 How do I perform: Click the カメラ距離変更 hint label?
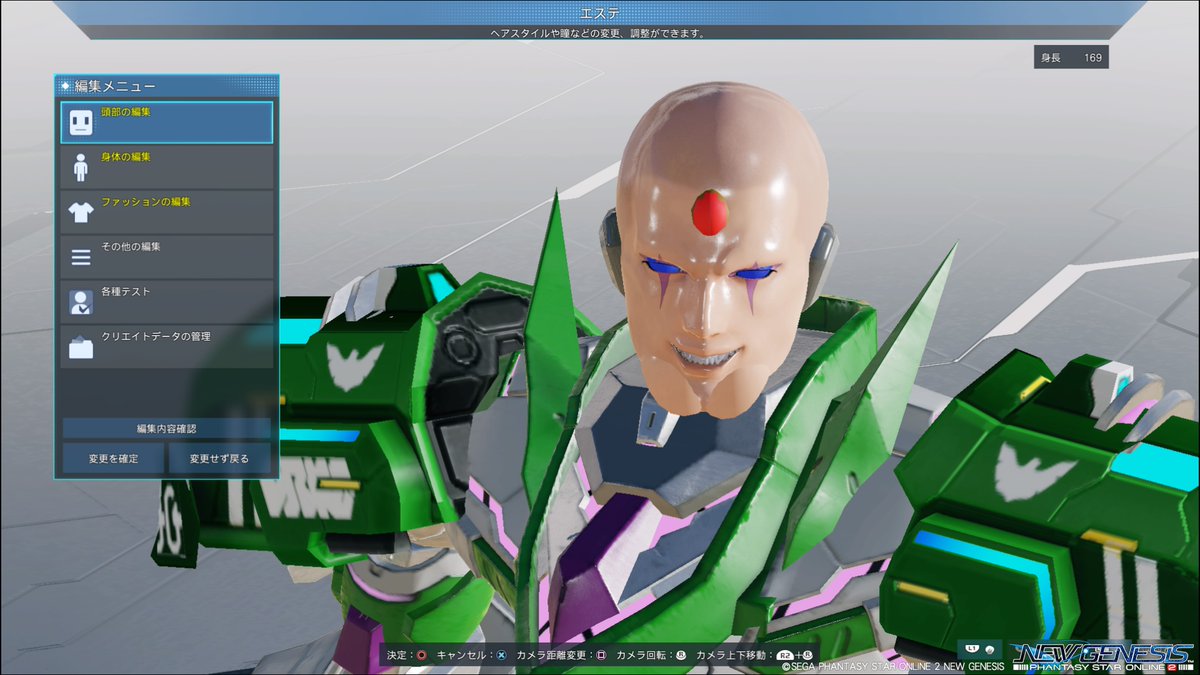[551, 655]
